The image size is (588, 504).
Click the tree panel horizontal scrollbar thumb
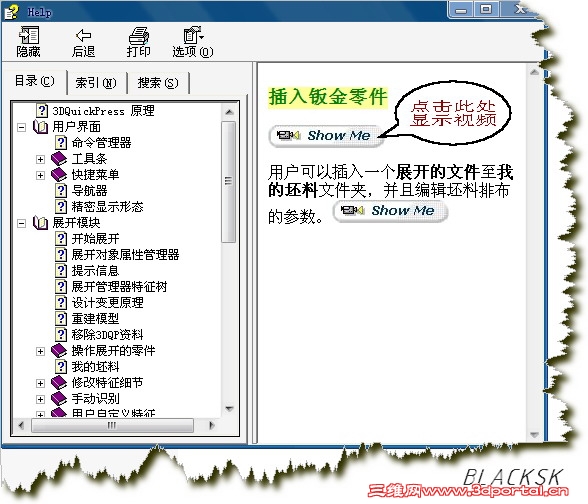point(112,425)
